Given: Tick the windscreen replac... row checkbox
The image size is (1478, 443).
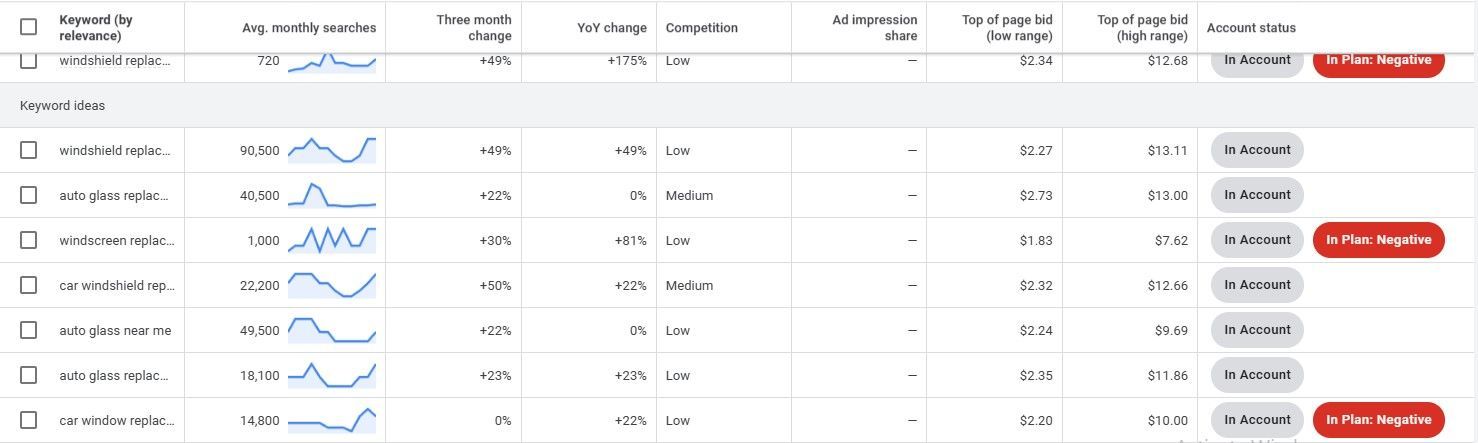Looking at the screenshot, I should (28, 240).
